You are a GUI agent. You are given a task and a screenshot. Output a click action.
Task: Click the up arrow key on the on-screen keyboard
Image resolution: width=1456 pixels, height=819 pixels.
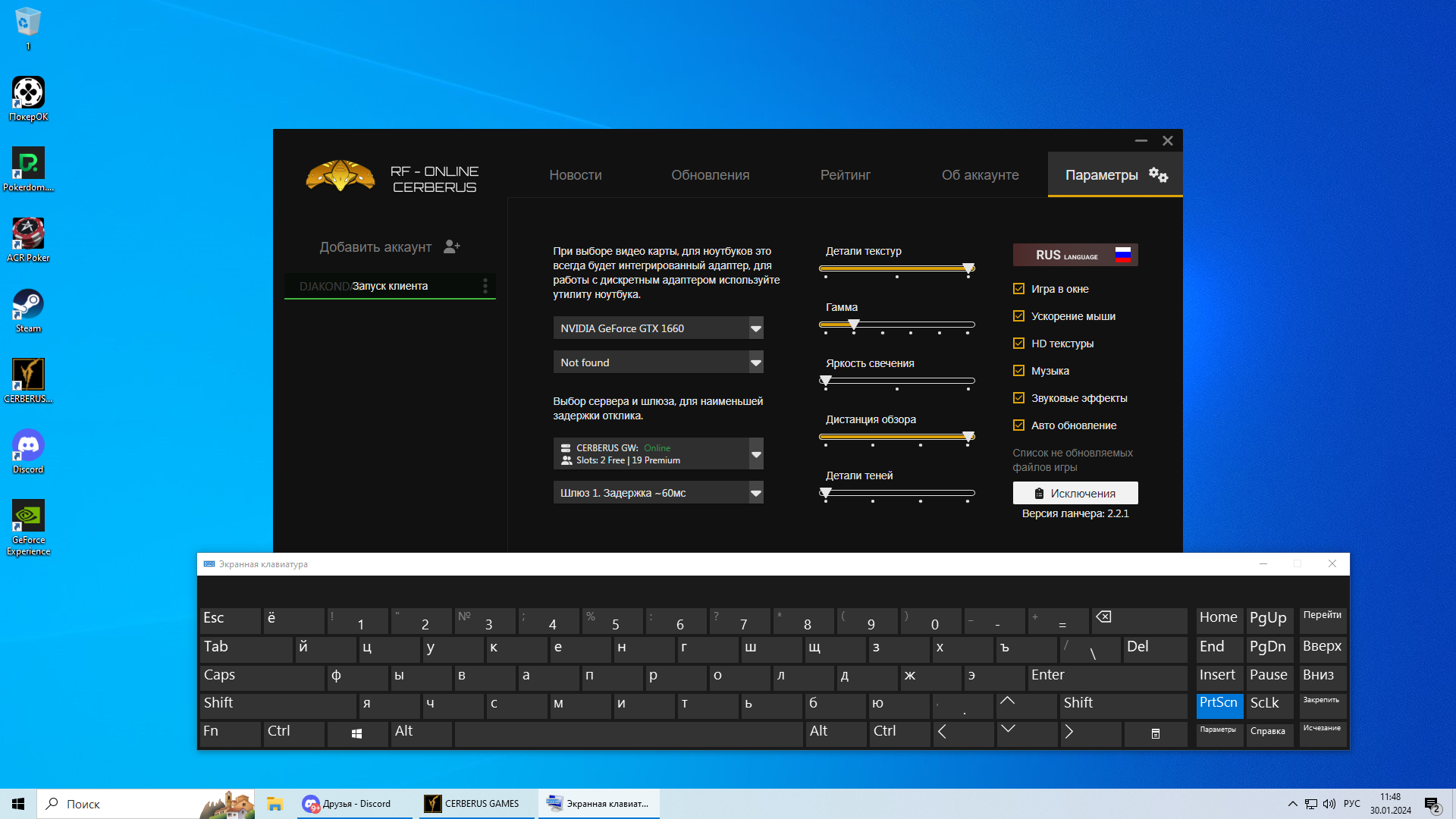click(1027, 705)
